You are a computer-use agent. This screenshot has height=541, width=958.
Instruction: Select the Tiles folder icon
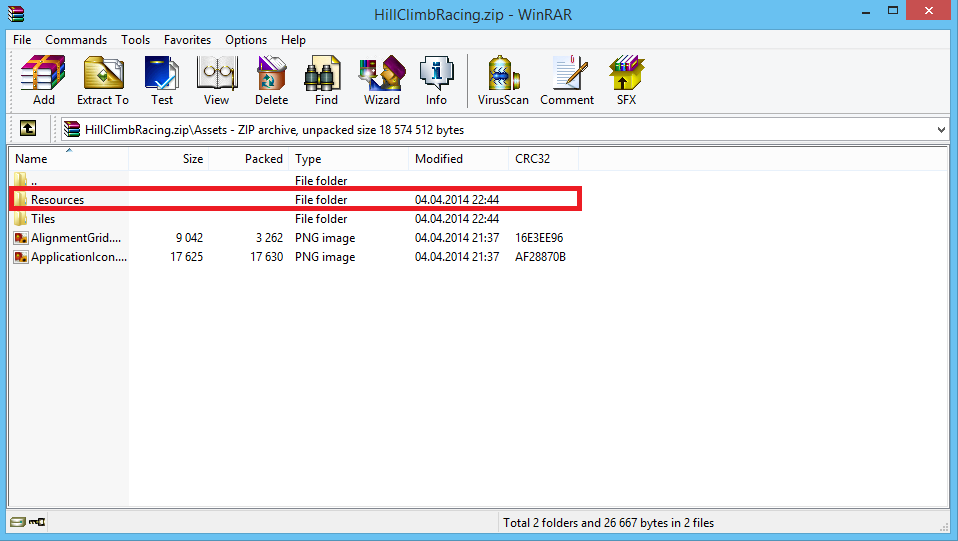click(x=21, y=218)
